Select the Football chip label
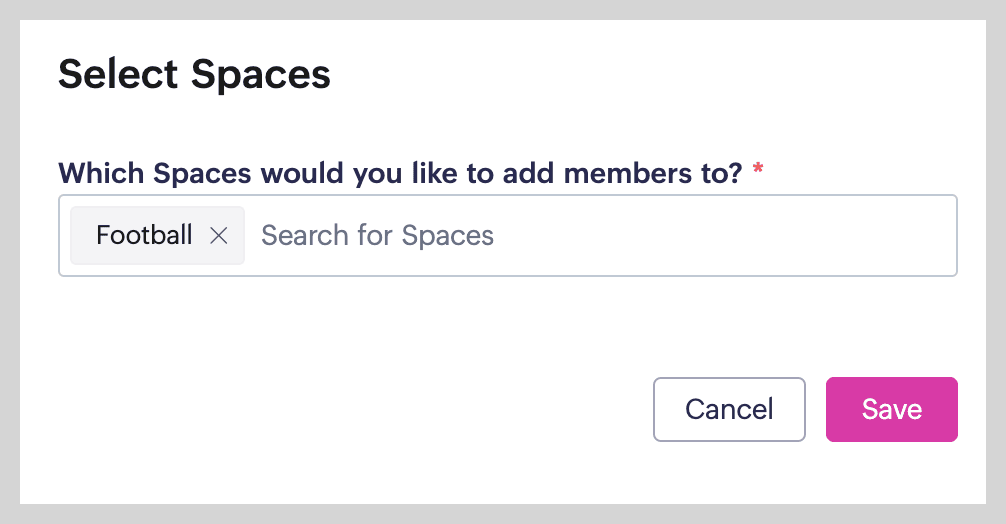 coord(144,236)
